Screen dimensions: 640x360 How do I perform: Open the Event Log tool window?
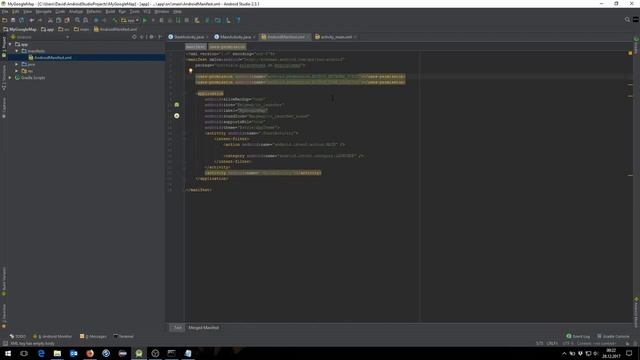point(578,336)
